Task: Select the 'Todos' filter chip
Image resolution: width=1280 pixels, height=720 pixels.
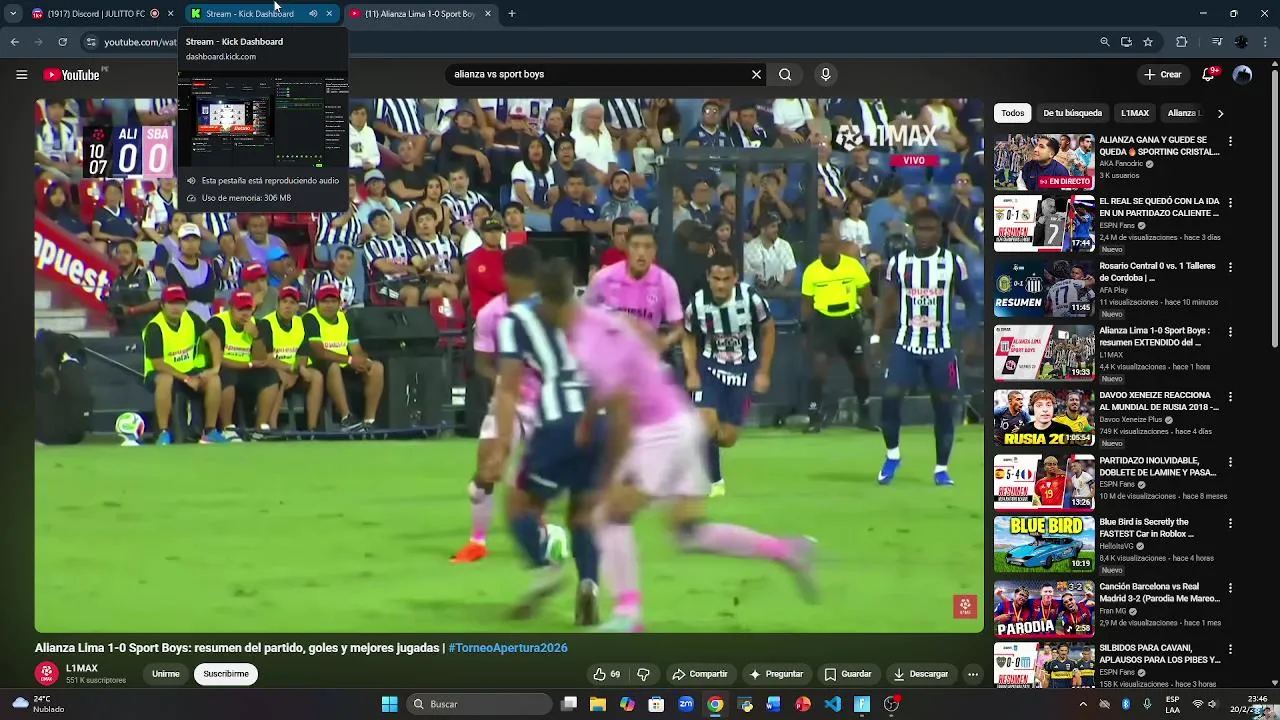Action: pyautogui.click(x=1013, y=113)
